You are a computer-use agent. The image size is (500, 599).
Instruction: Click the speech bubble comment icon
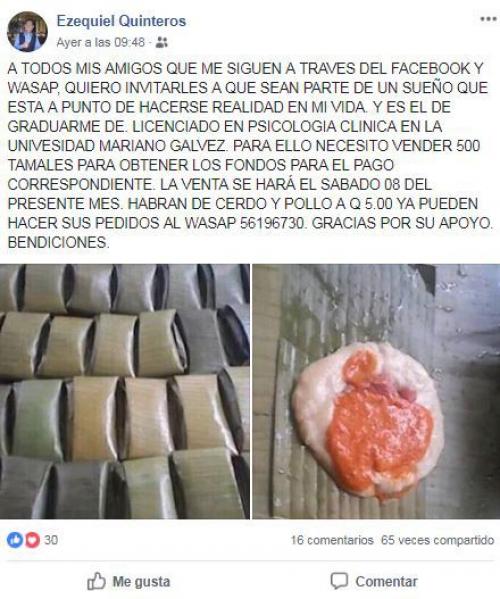[x=339, y=581]
